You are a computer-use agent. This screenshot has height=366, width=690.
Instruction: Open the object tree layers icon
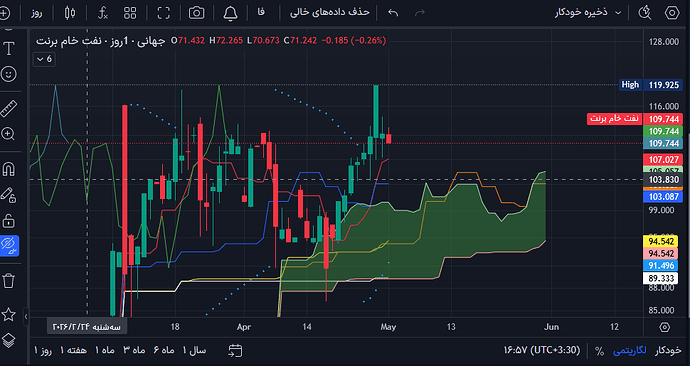click(x=9, y=340)
